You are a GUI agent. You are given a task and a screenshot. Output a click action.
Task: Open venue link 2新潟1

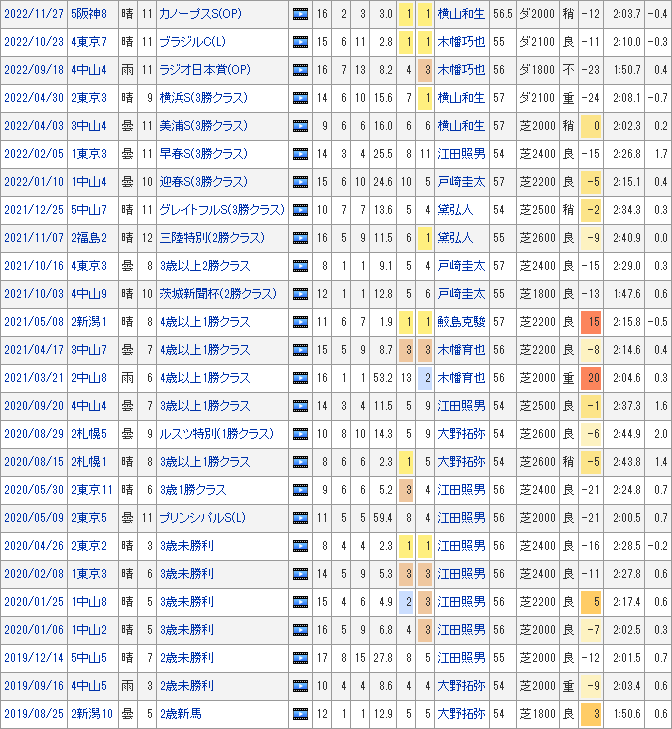point(89,322)
